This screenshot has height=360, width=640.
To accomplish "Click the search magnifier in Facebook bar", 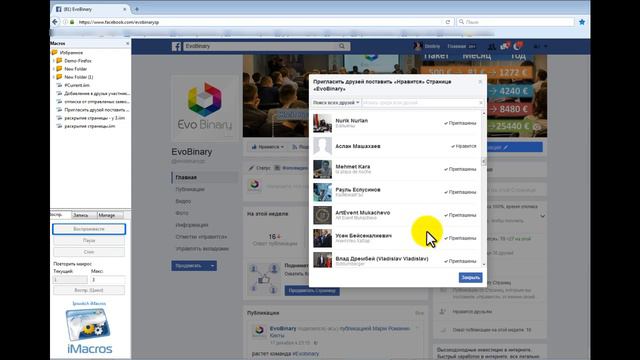I will [x=342, y=46].
